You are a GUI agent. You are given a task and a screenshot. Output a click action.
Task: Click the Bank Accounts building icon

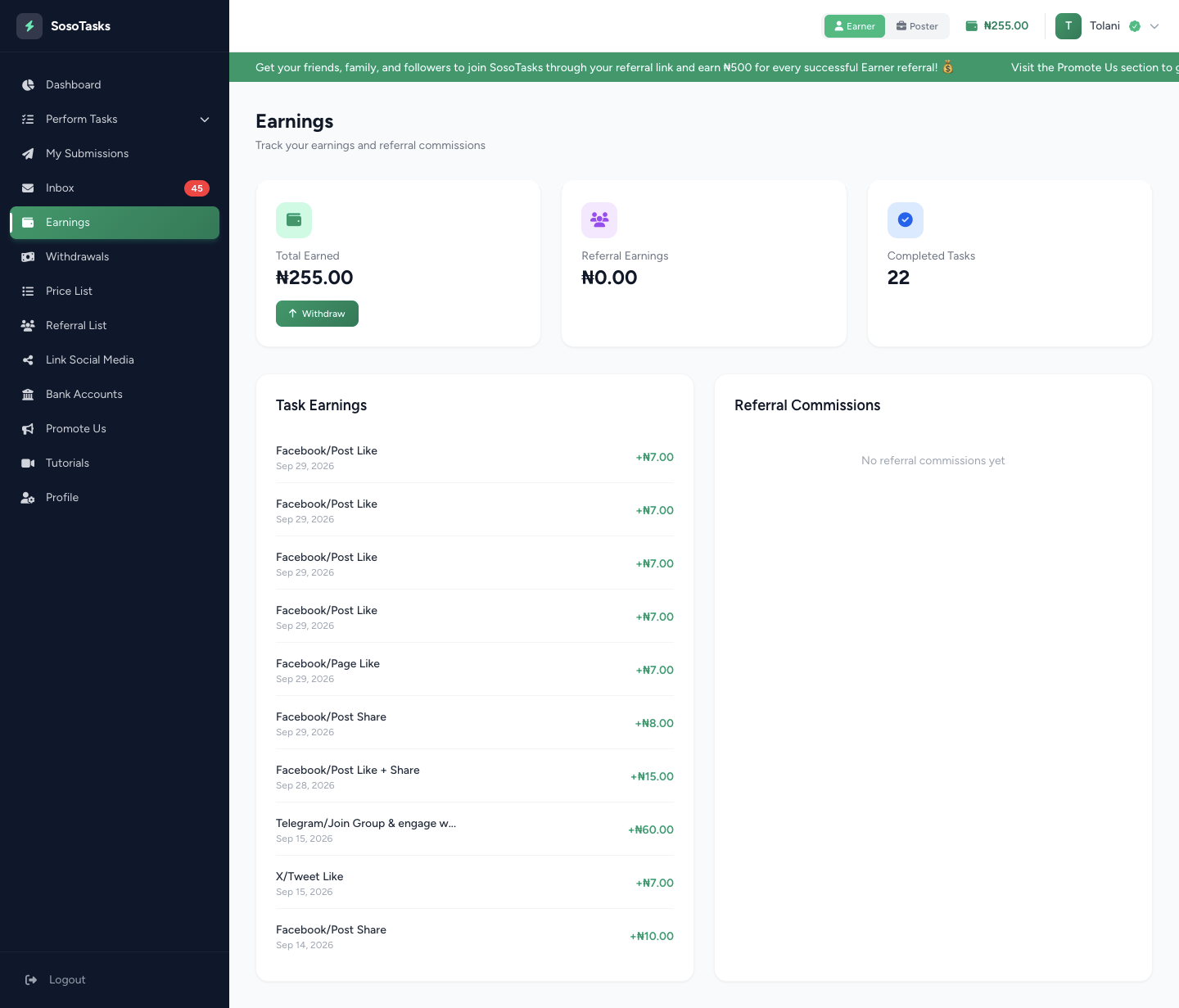(x=28, y=395)
